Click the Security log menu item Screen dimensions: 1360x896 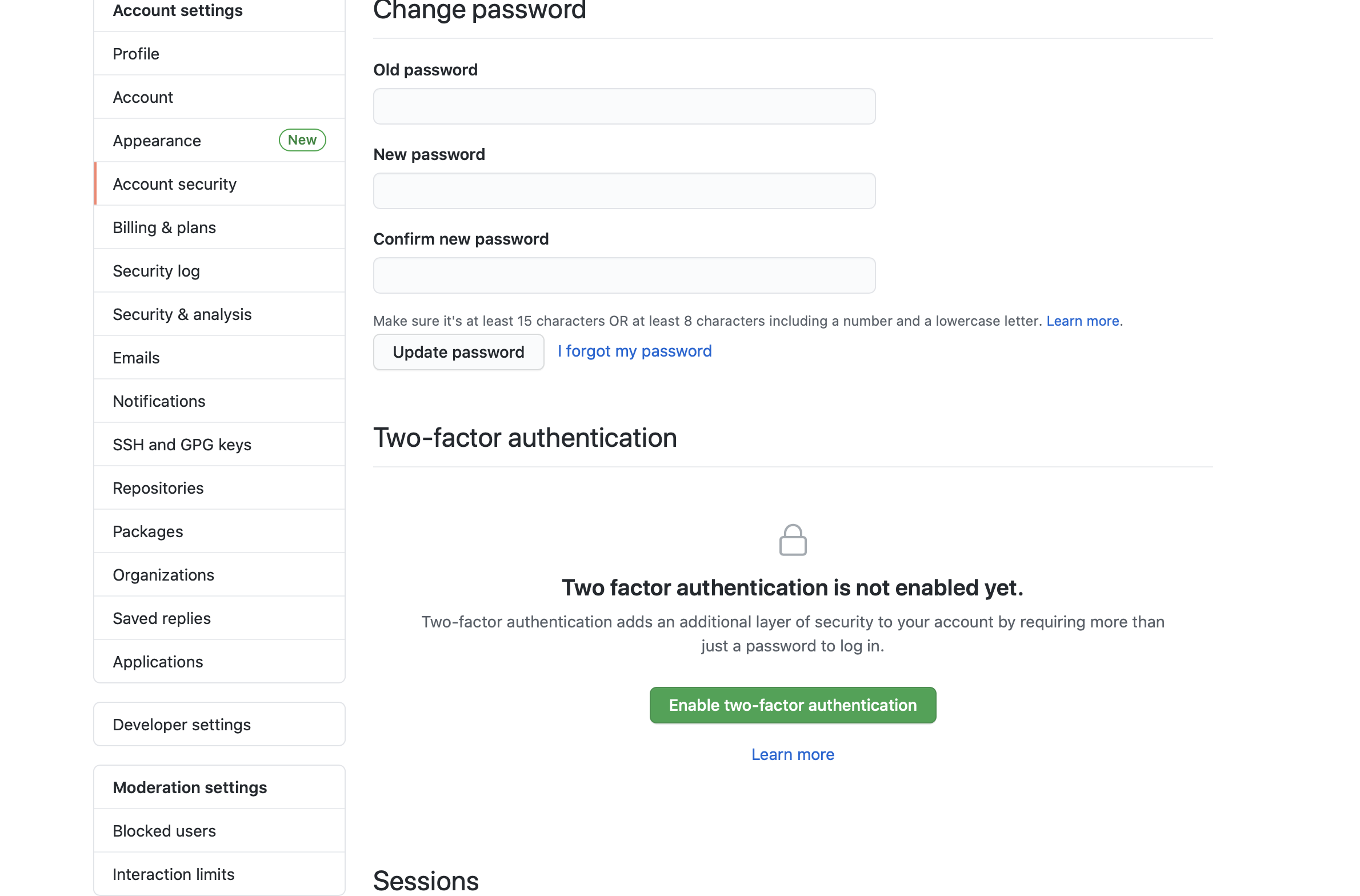156,270
